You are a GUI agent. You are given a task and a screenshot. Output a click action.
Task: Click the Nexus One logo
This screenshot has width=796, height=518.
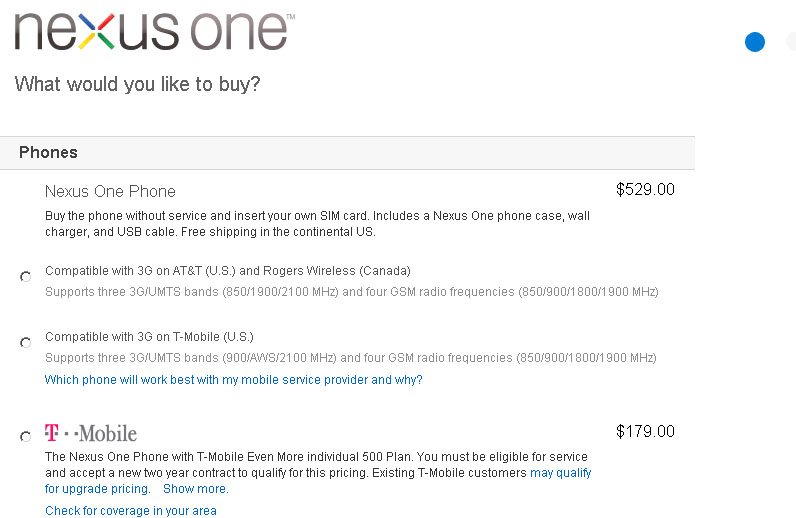point(154,31)
